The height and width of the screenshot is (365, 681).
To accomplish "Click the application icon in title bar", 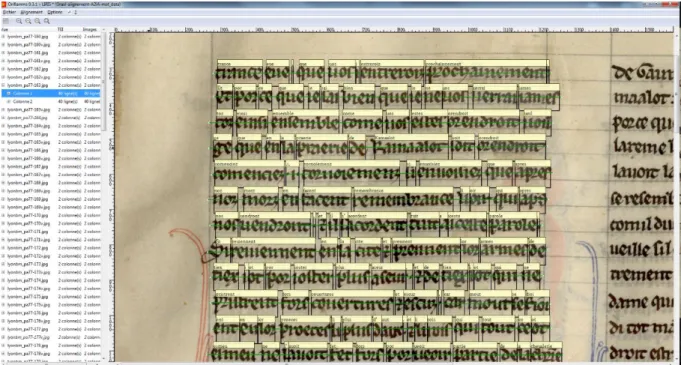I will [4, 4].
